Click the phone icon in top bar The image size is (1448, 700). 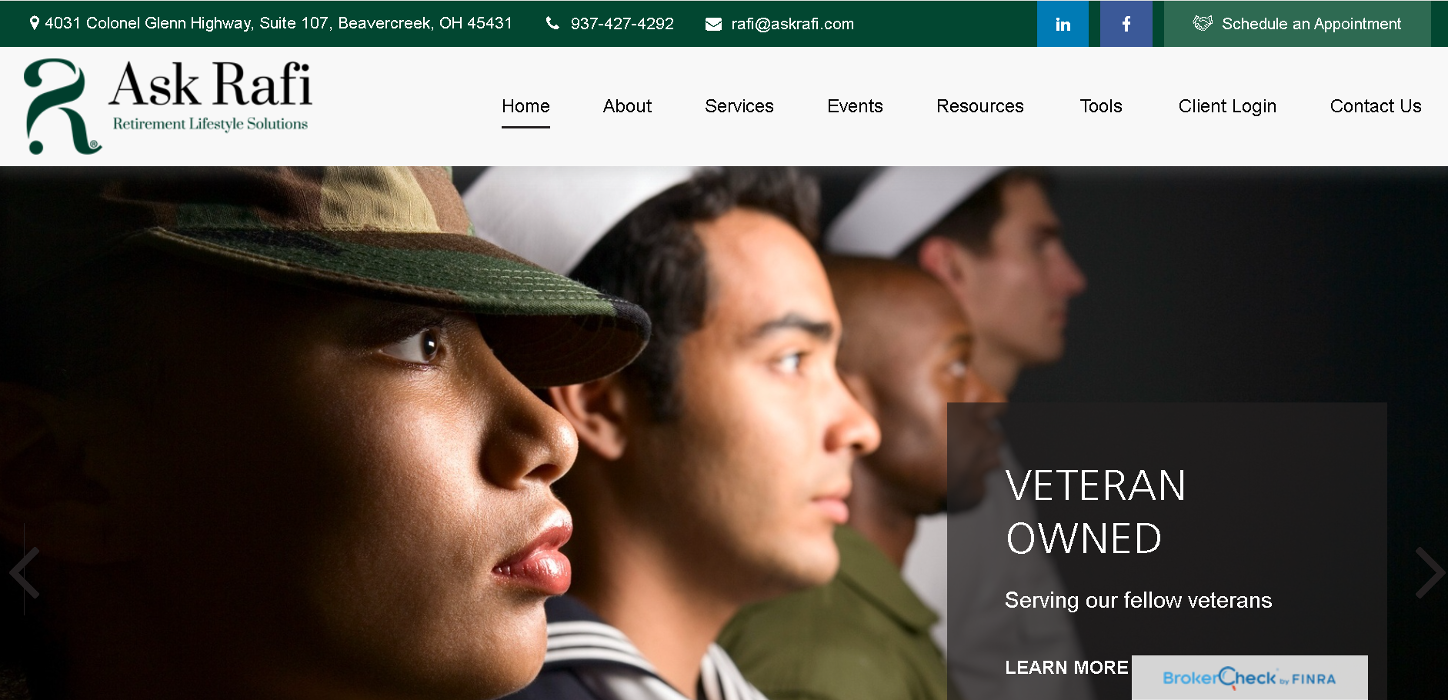553,24
